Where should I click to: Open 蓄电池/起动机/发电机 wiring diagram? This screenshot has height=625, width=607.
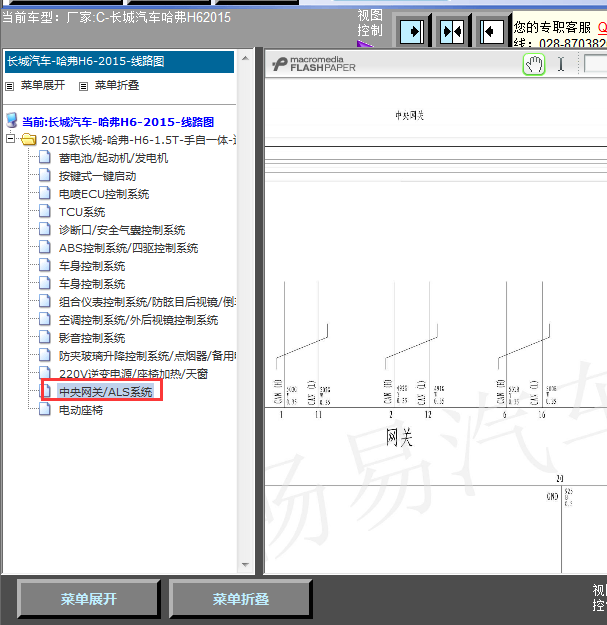(x=113, y=158)
